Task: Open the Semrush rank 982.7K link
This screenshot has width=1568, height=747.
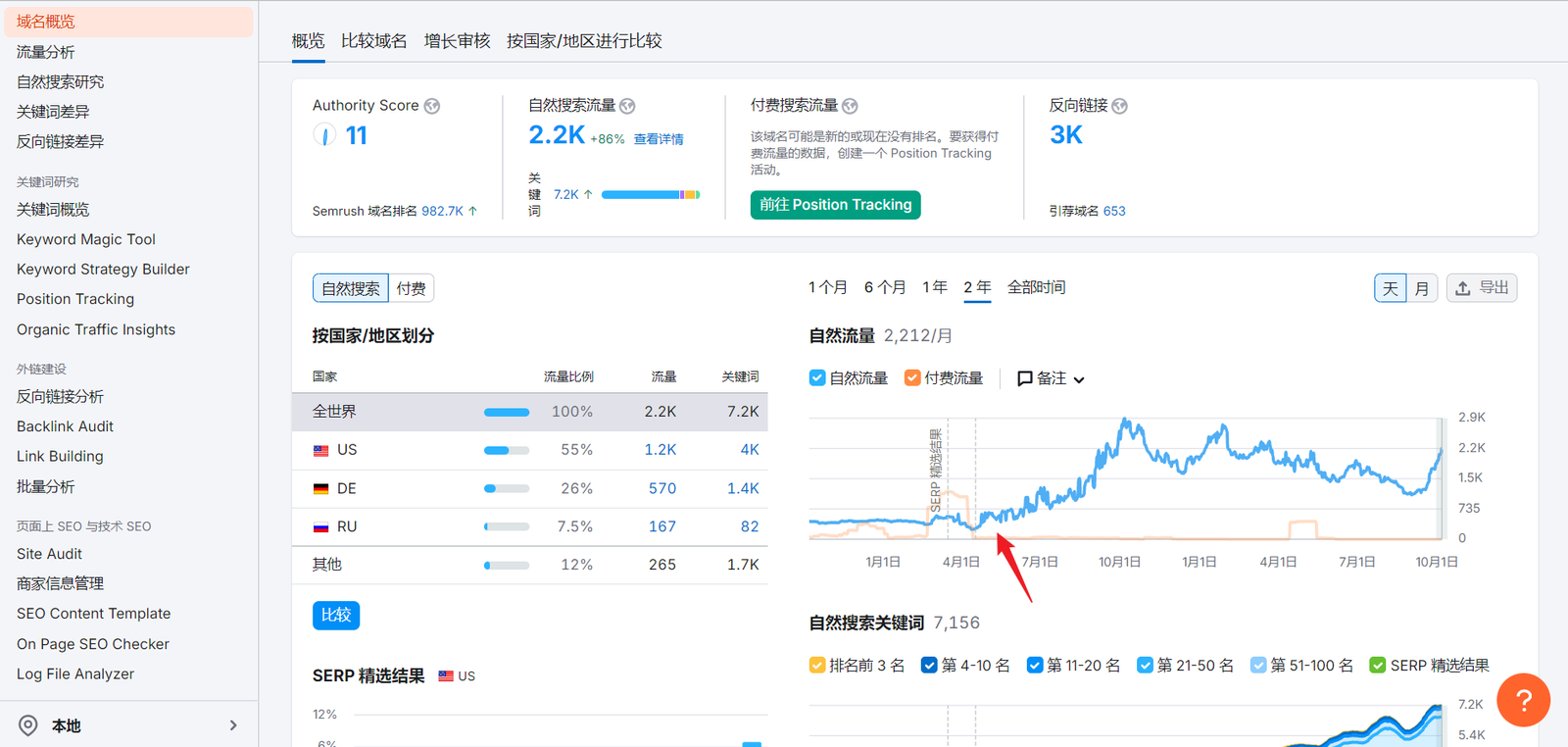Action: [x=442, y=211]
